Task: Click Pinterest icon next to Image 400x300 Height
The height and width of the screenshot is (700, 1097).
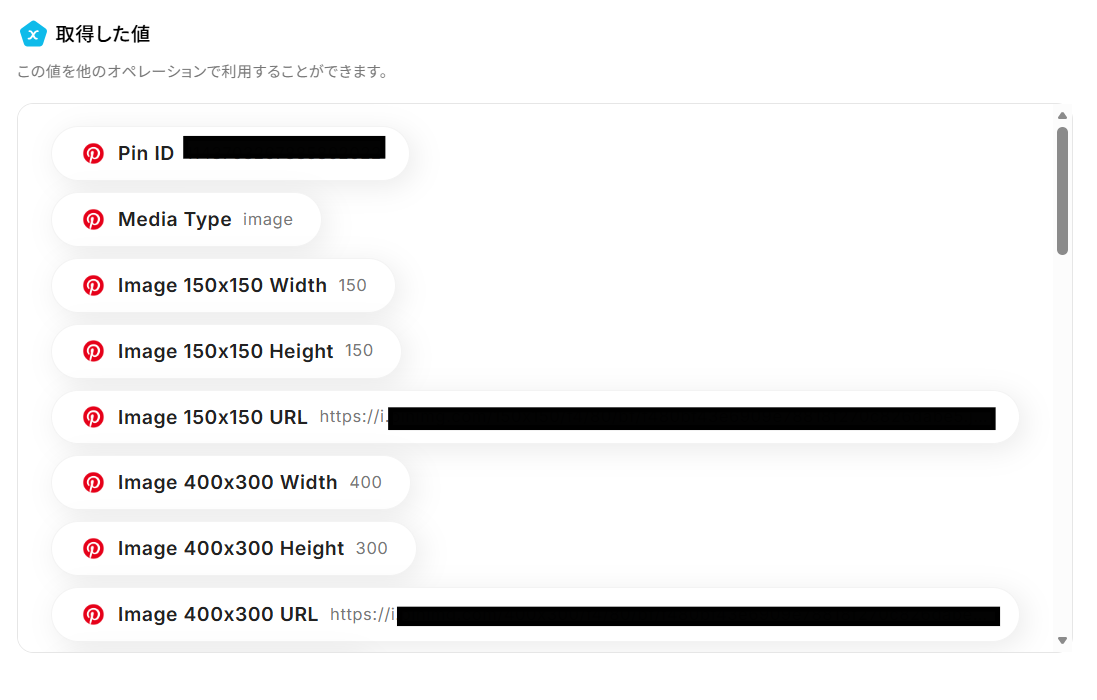Action: (x=93, y=548)
